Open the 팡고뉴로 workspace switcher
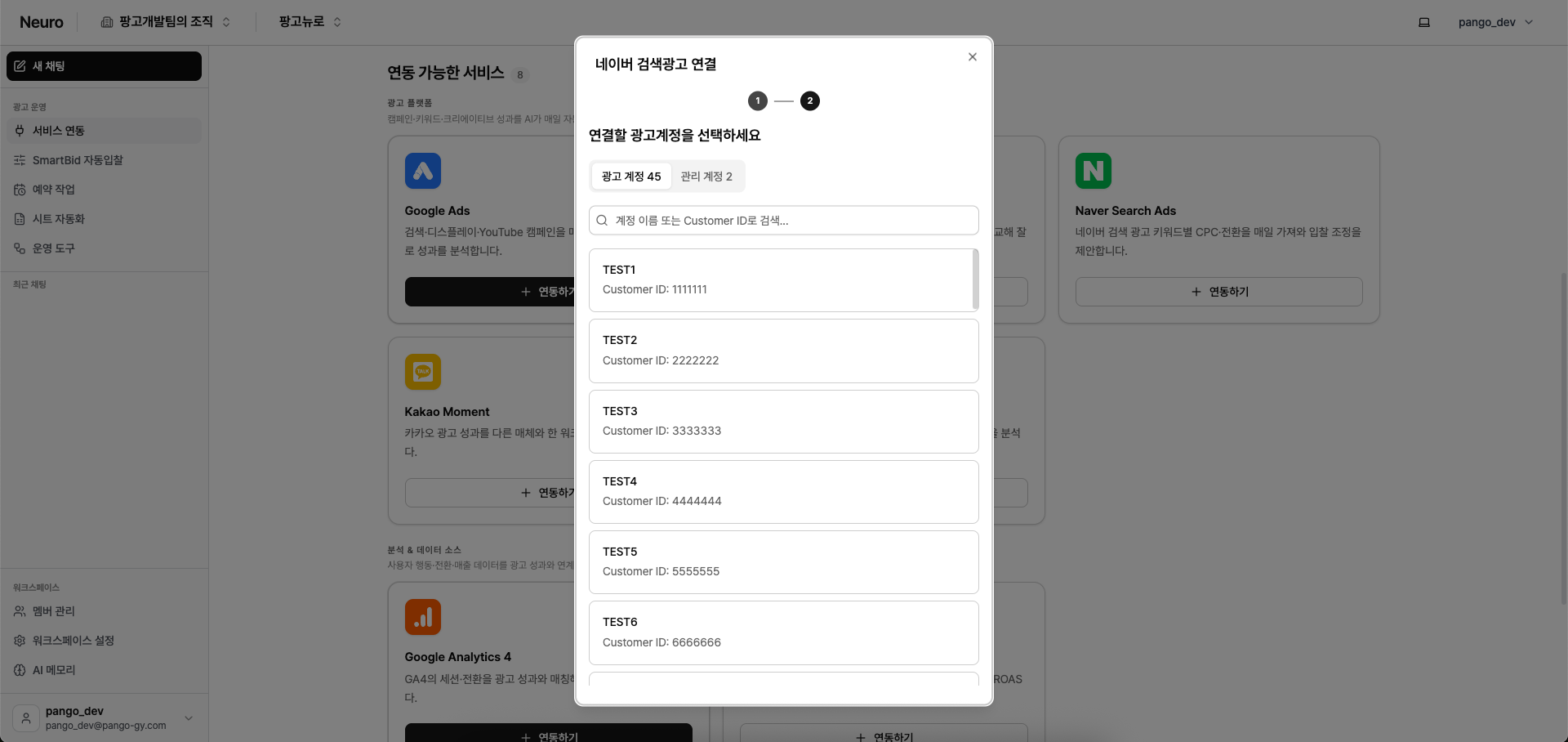 [x=310, y=22]
